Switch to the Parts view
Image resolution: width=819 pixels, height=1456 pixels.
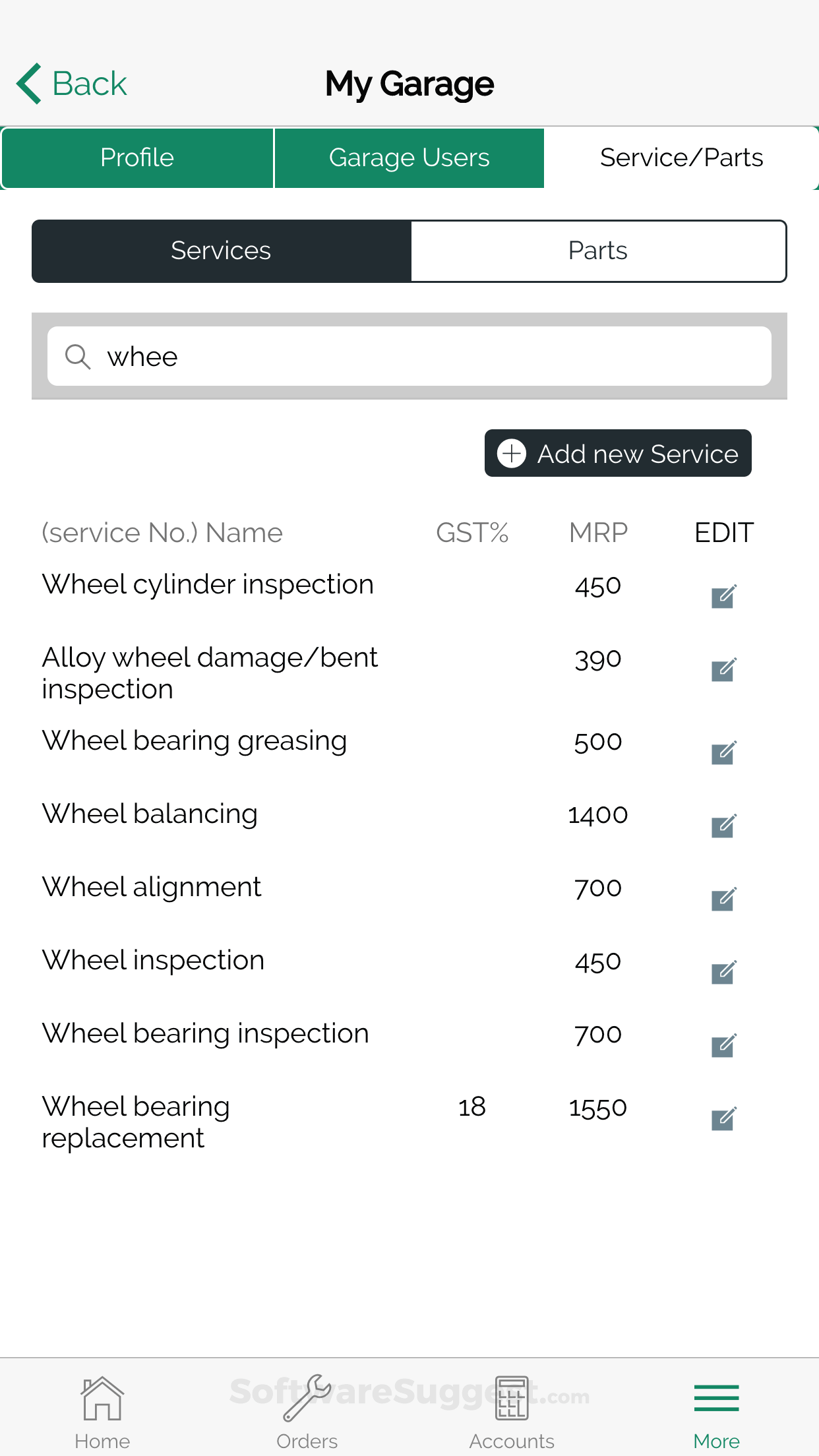tap(597, 251)
